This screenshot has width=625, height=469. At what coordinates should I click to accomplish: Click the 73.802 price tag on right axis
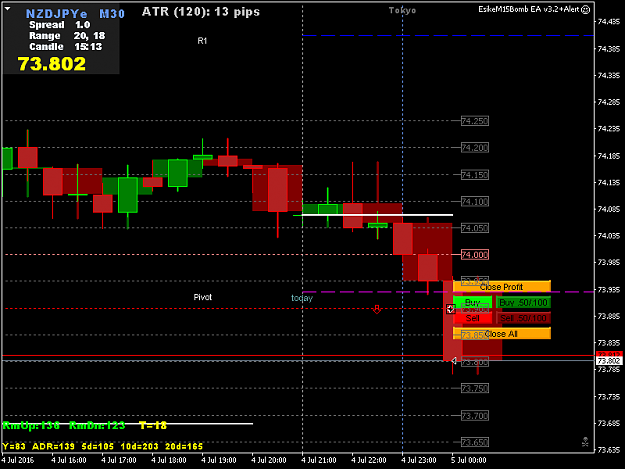click(609, 361)
